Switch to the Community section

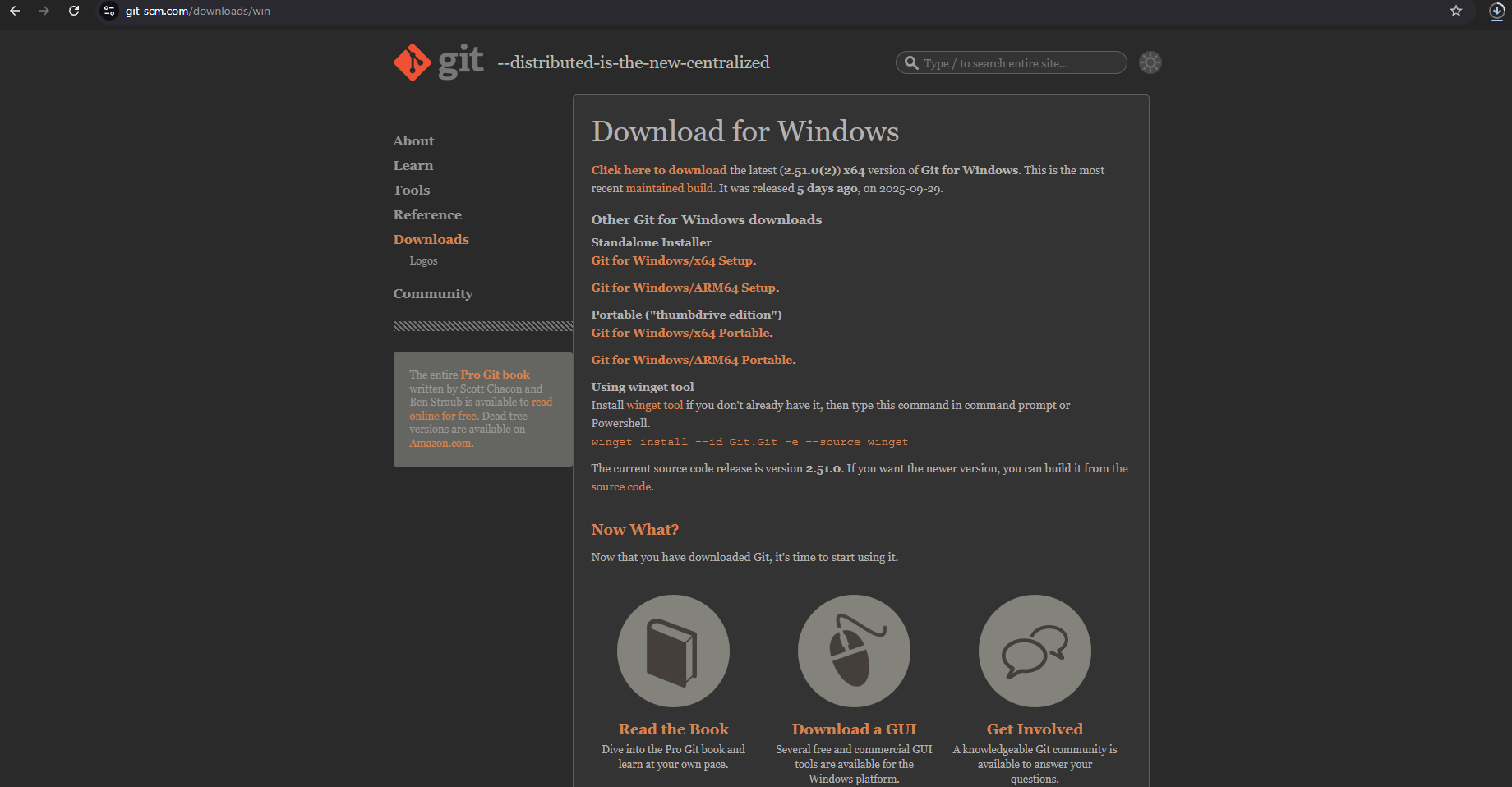point(433,293)
